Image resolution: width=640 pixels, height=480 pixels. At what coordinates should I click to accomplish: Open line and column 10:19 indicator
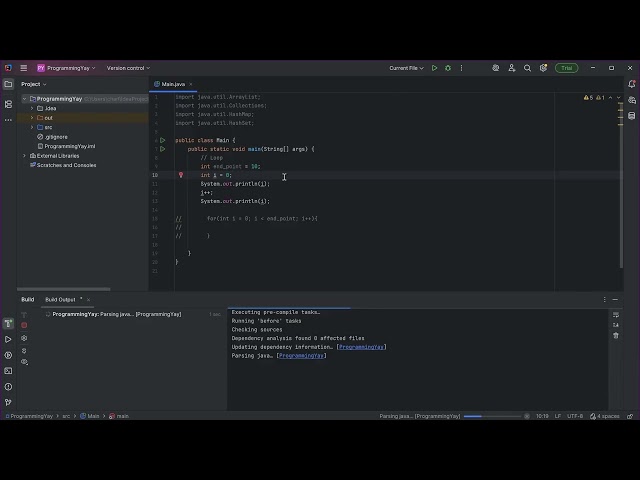coord(542,416)
